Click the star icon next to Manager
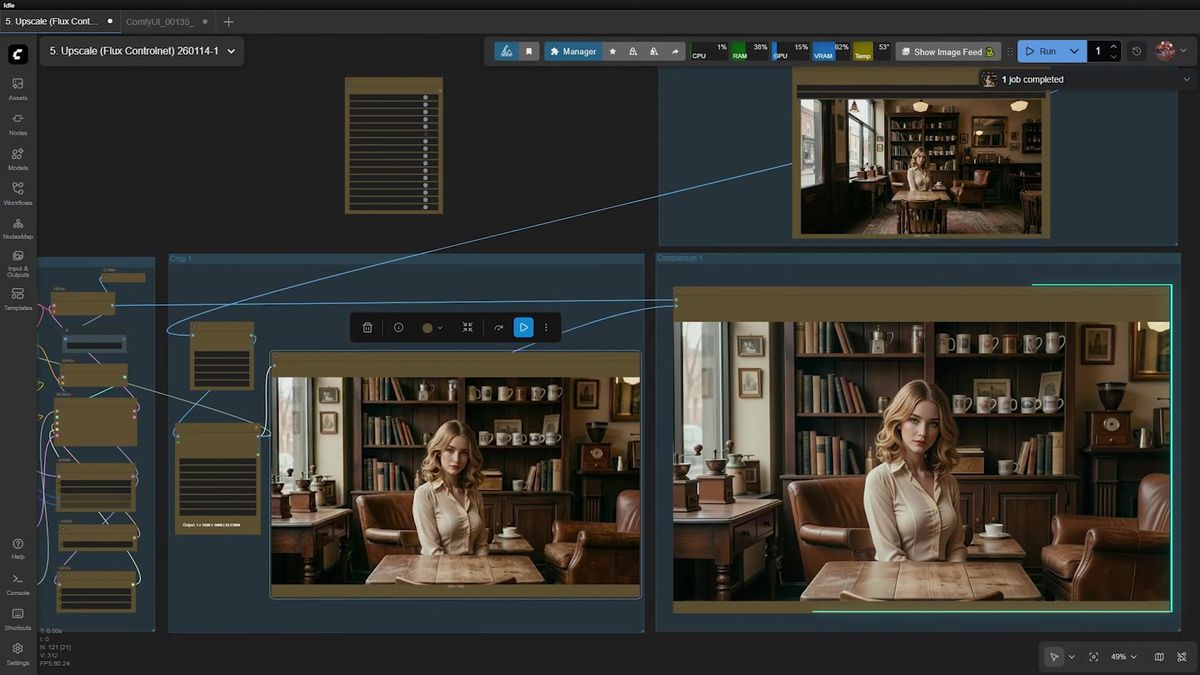 612,51
